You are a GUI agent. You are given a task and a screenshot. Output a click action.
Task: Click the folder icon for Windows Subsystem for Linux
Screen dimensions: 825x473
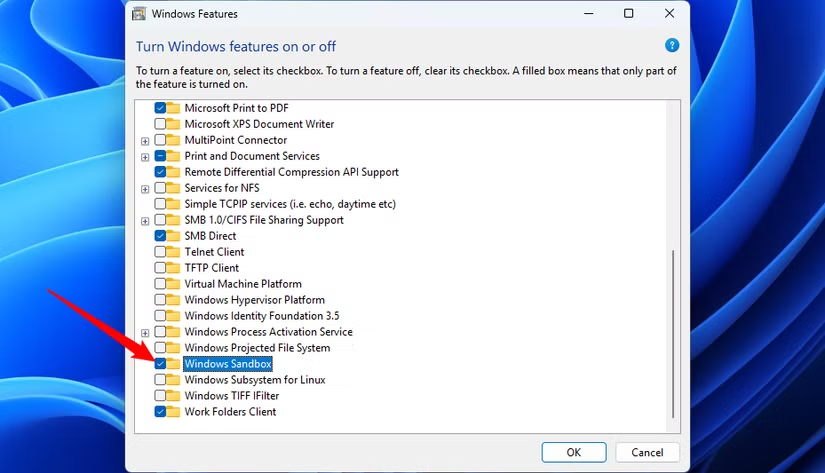pos(174,380)
